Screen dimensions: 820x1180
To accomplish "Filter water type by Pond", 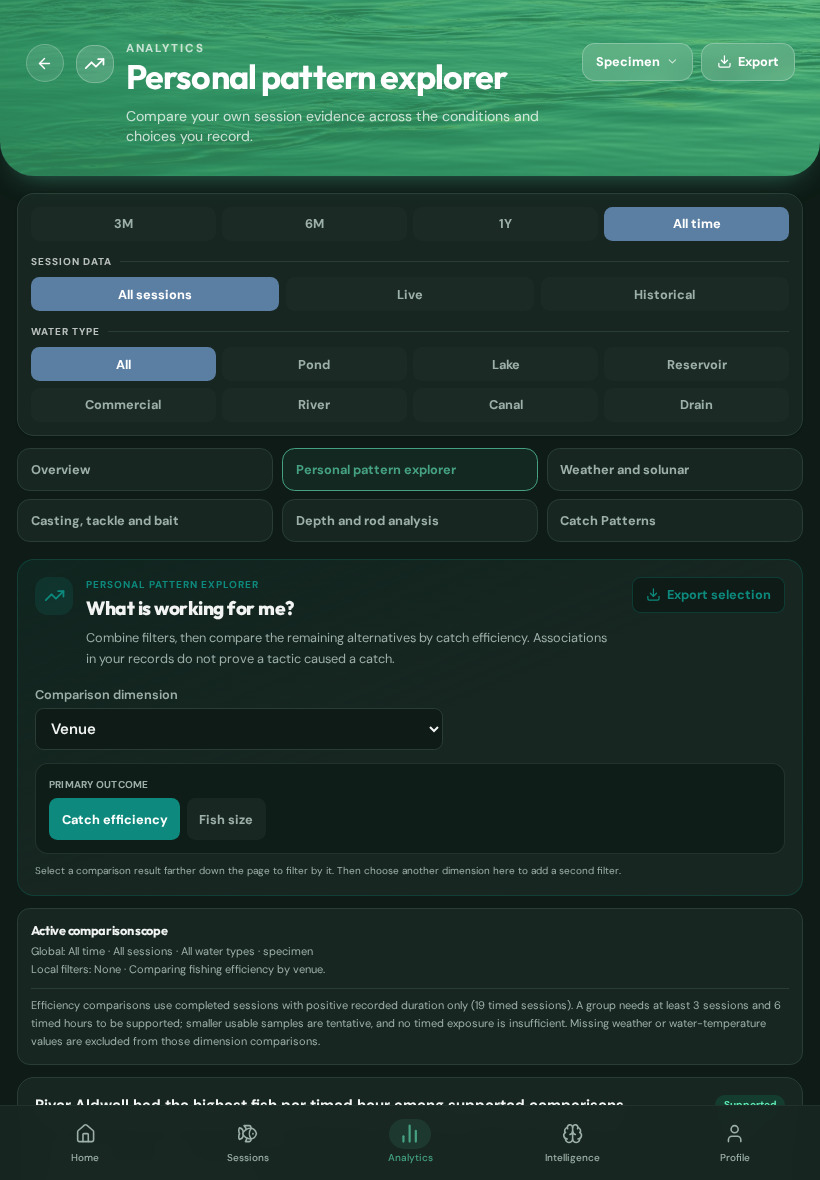I will tap(314, 364).
